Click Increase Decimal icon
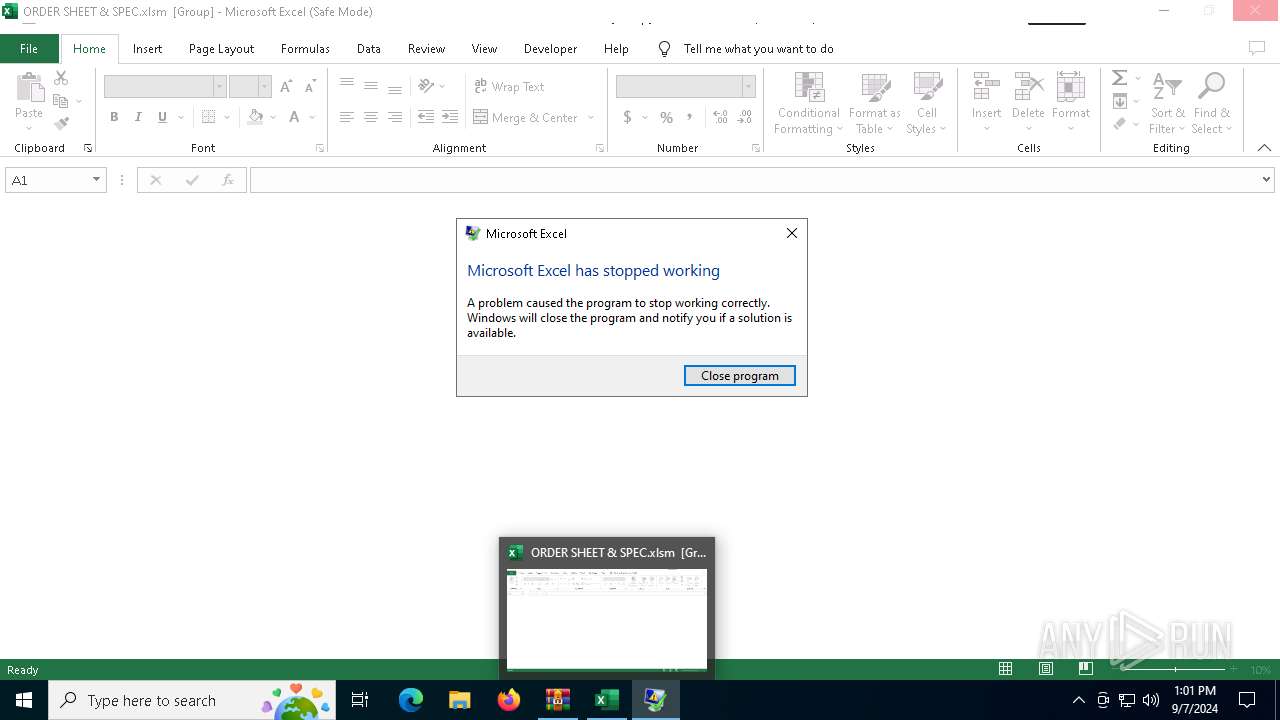The height and width of the screenshot is (720, 1280). click(x=720, y=117)
